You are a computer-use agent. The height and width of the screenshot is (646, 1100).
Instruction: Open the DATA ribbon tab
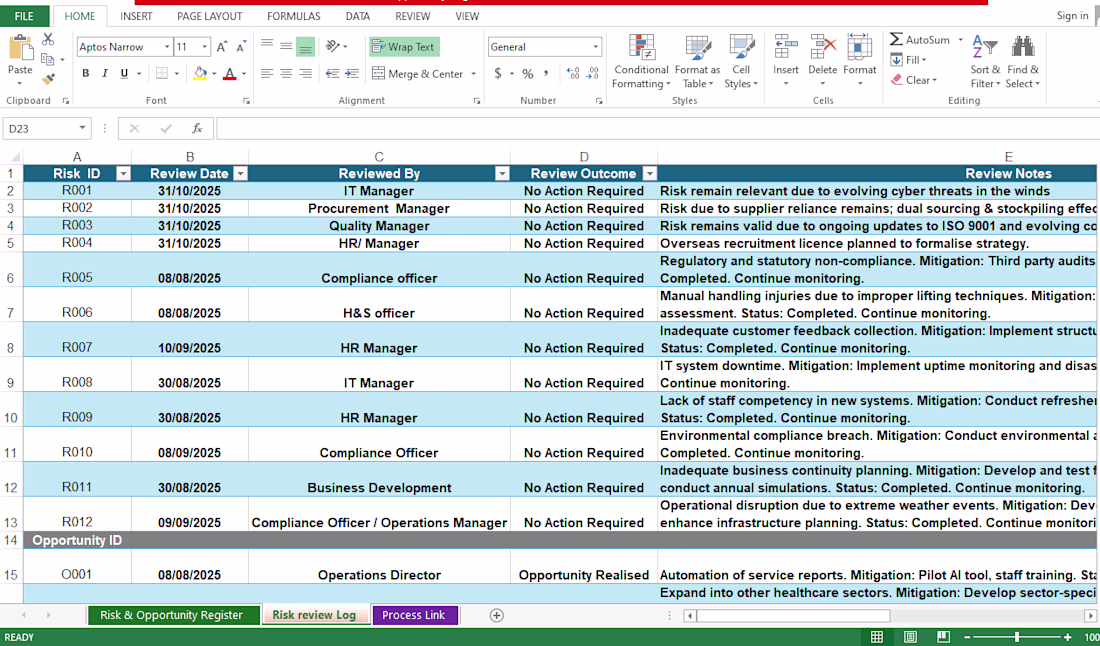[x=358, y=16]
